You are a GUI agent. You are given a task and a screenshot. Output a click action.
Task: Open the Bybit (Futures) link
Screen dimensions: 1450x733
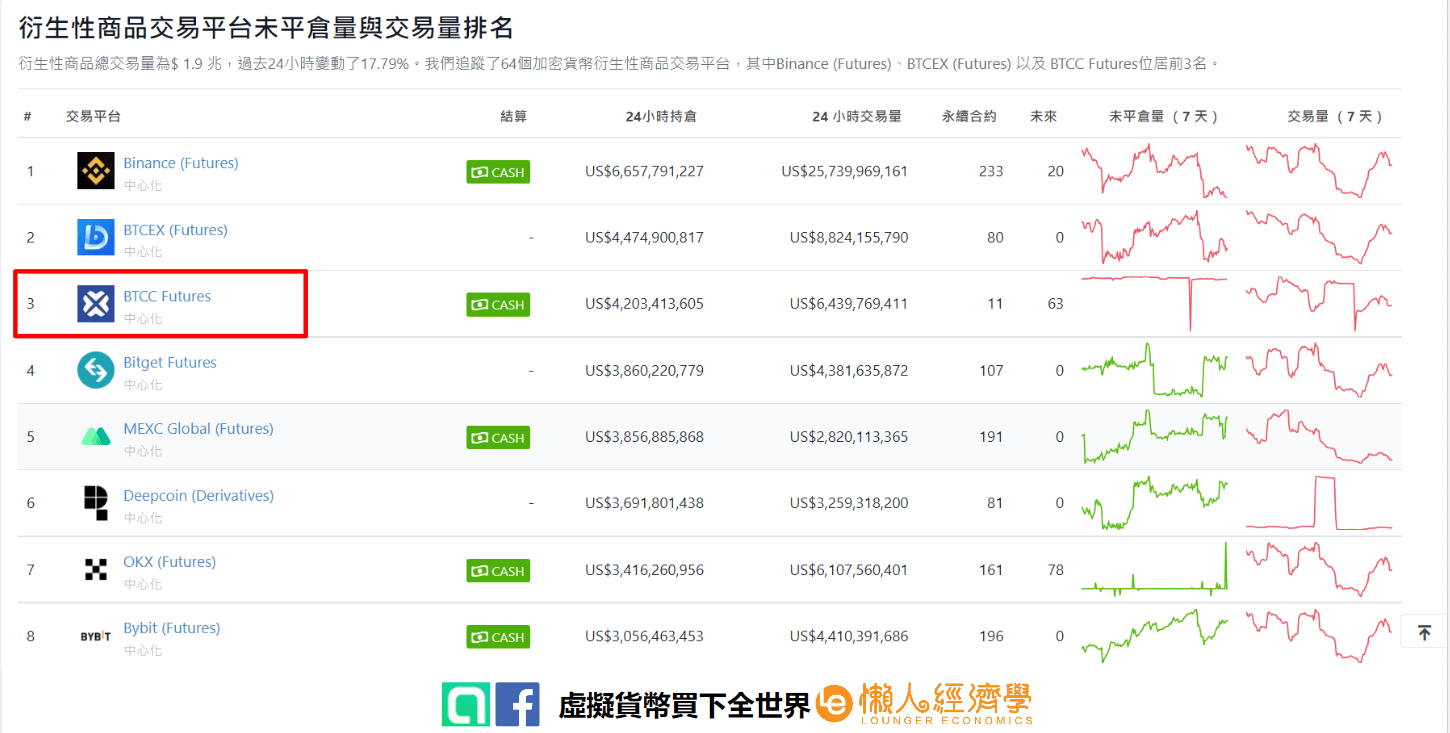click(172, 628)
